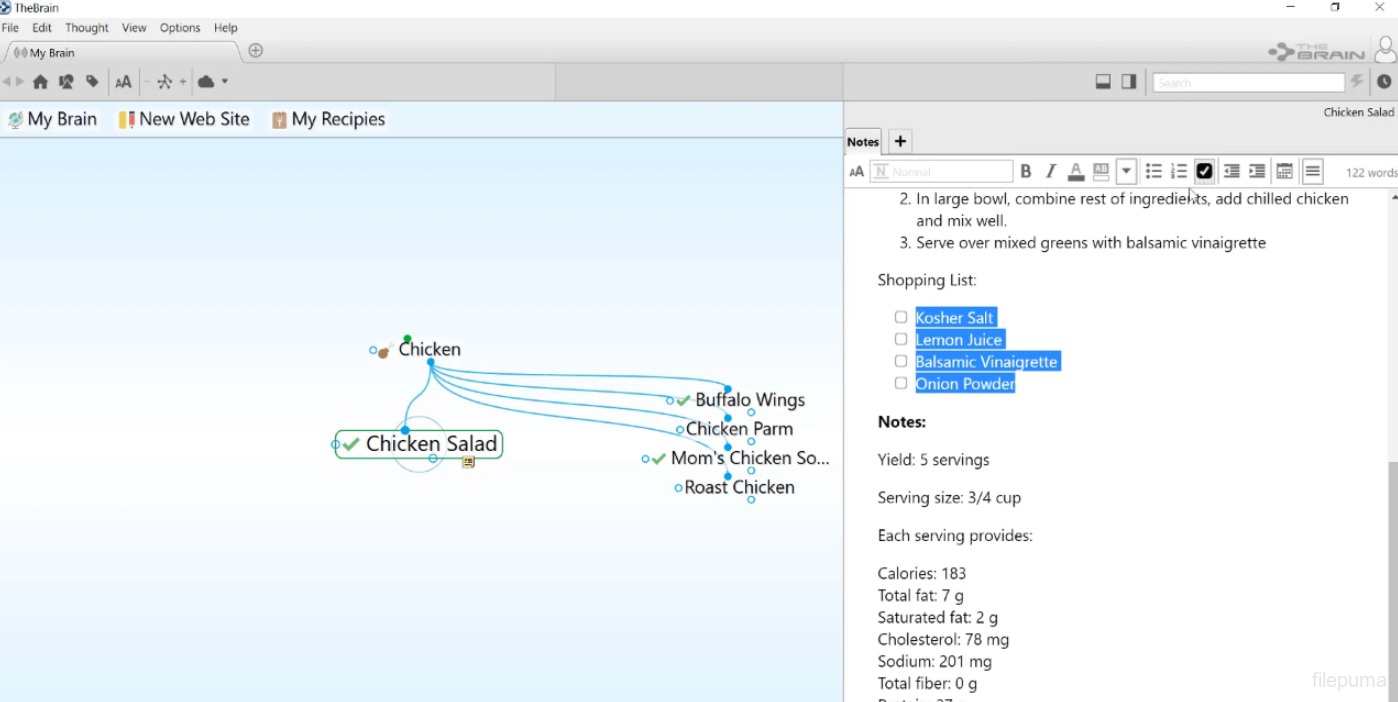
Task: Select the Buffalo Wings thought
Action: pyautogui.click(x=749, y=400)
